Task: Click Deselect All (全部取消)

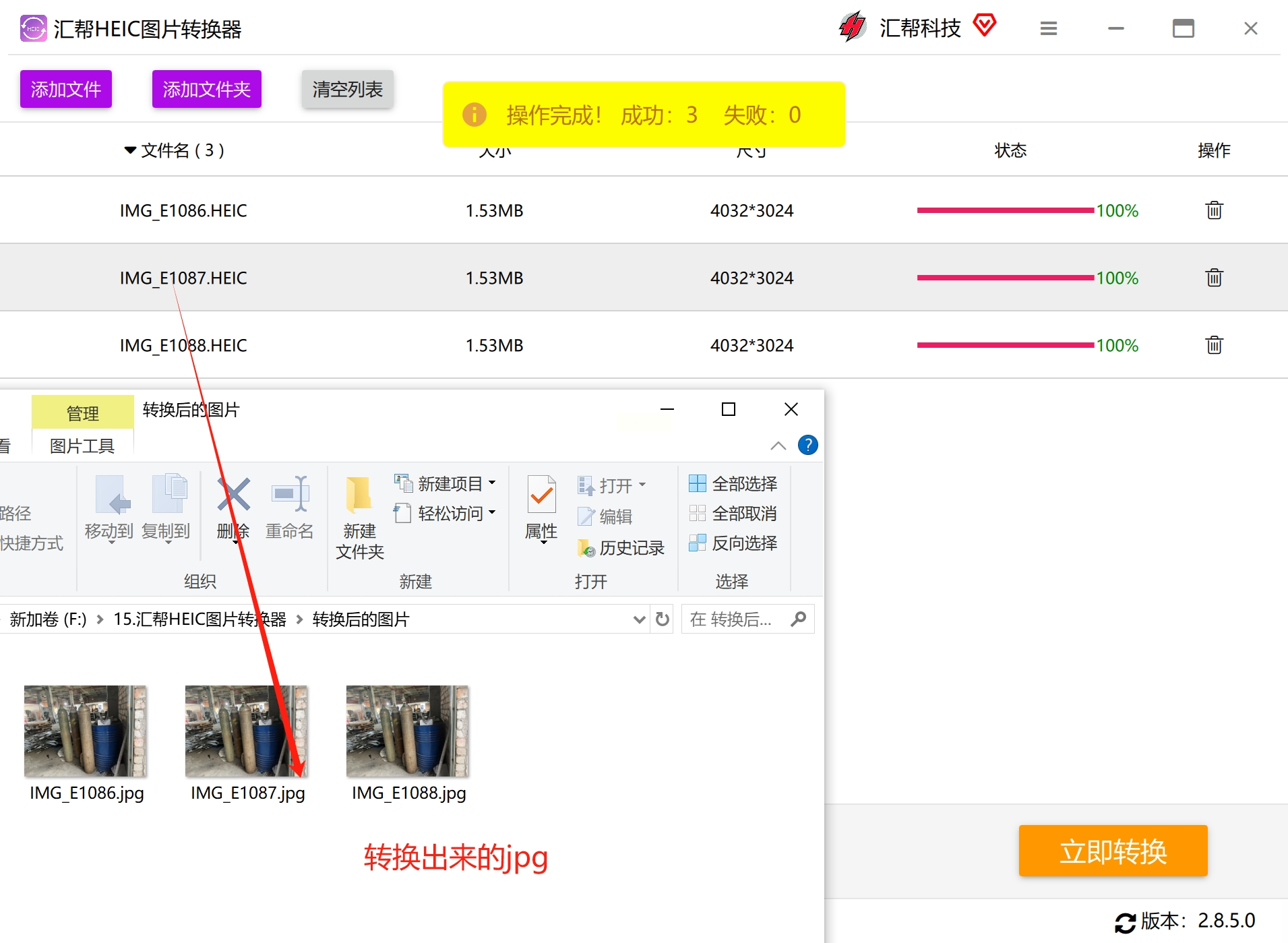Action: click(x=733, y=513)
